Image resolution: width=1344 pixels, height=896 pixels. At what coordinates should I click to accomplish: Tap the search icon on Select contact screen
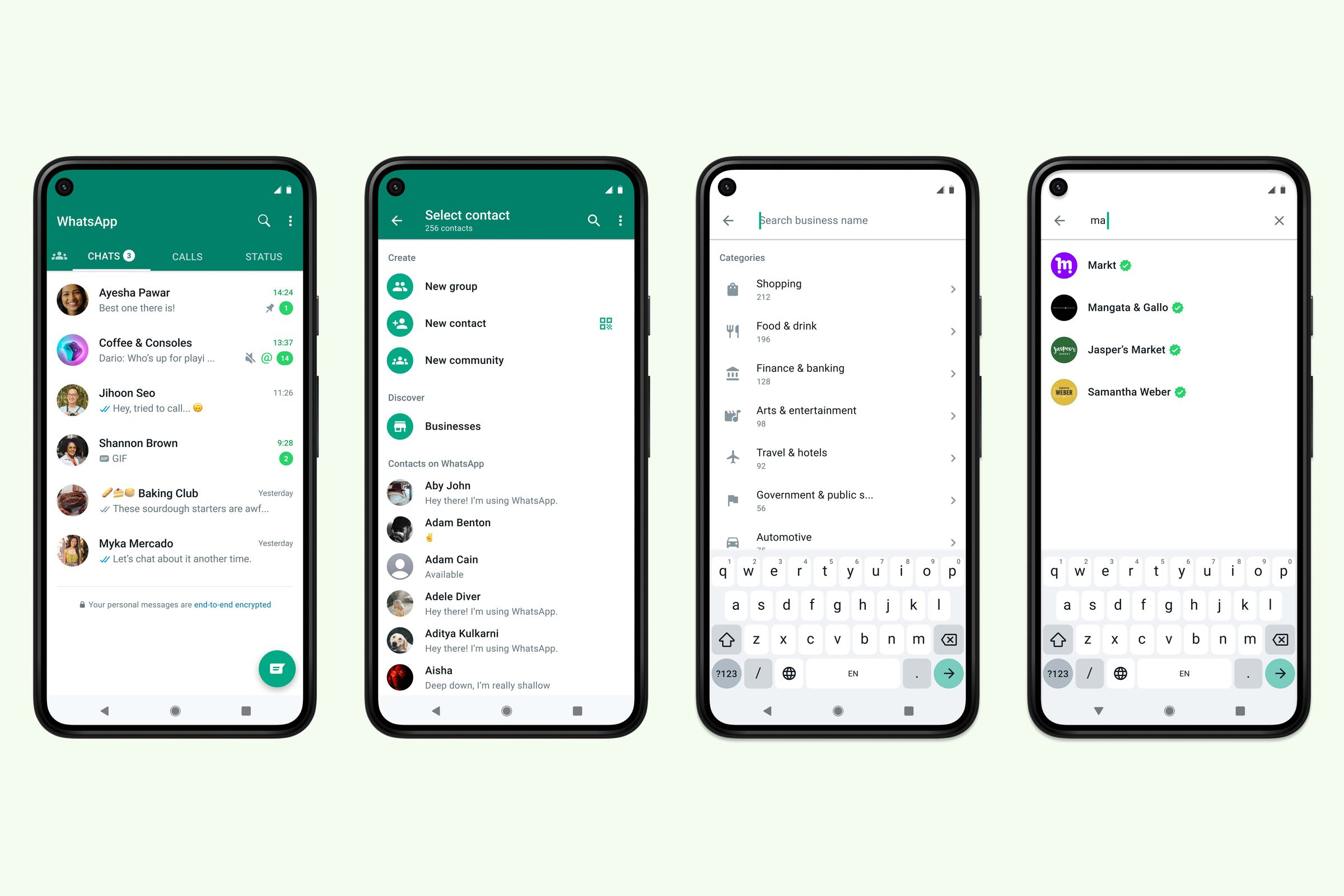point(592,218)
